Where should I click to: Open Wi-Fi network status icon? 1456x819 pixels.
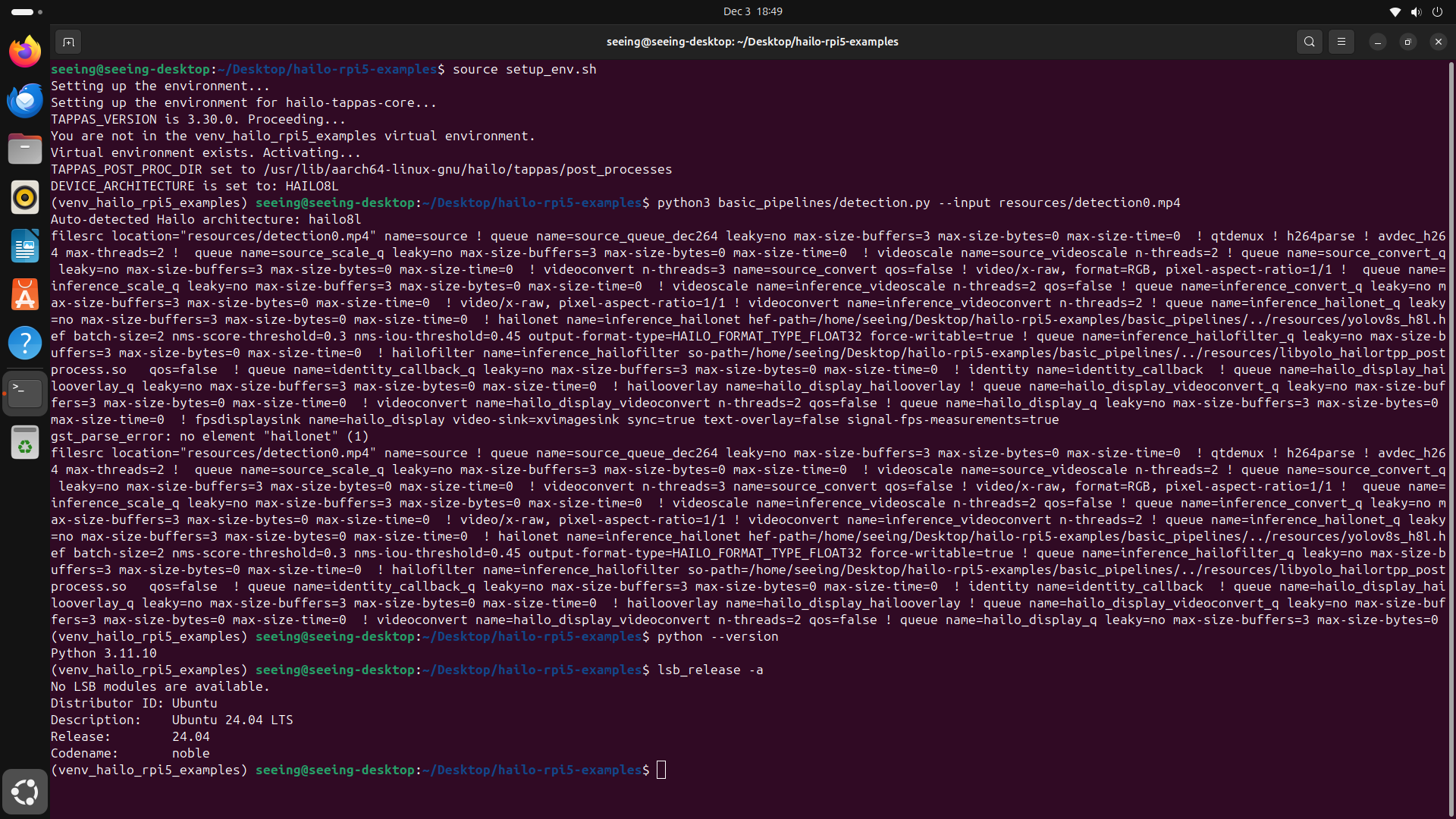coord(1395,11)
